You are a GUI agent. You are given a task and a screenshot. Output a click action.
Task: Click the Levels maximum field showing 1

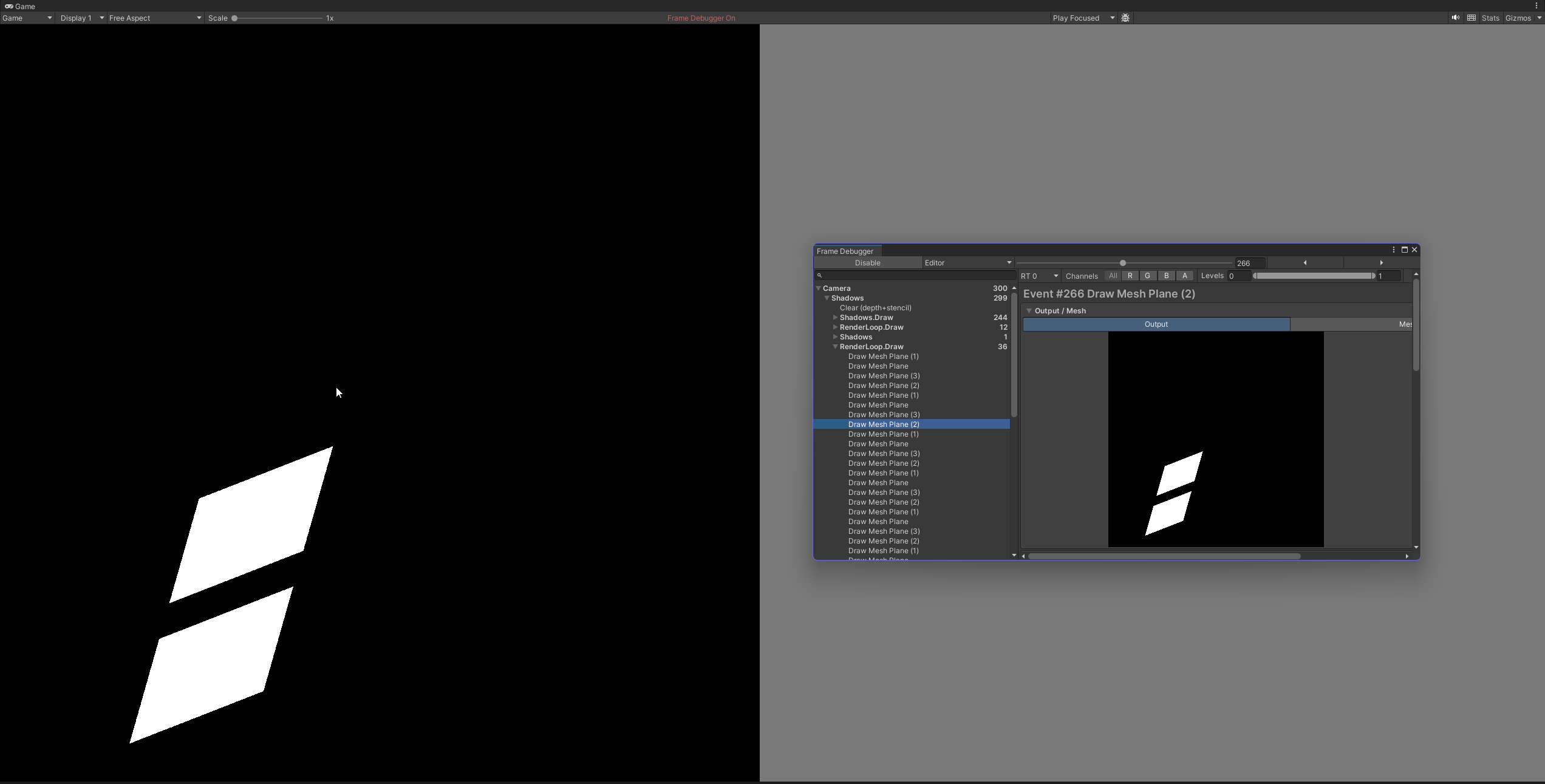coord(1389,276)
